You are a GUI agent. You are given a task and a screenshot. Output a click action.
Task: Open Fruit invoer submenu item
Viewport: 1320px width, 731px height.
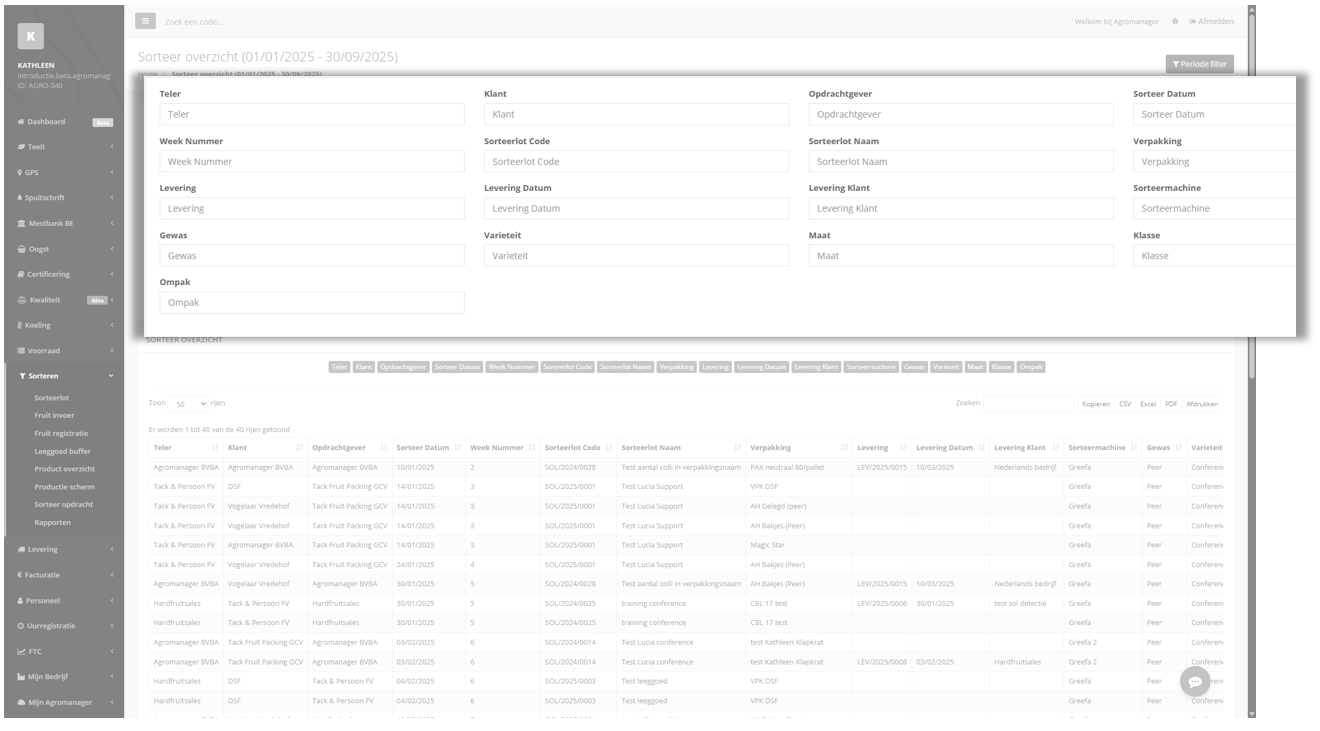[x=54, y=415]
